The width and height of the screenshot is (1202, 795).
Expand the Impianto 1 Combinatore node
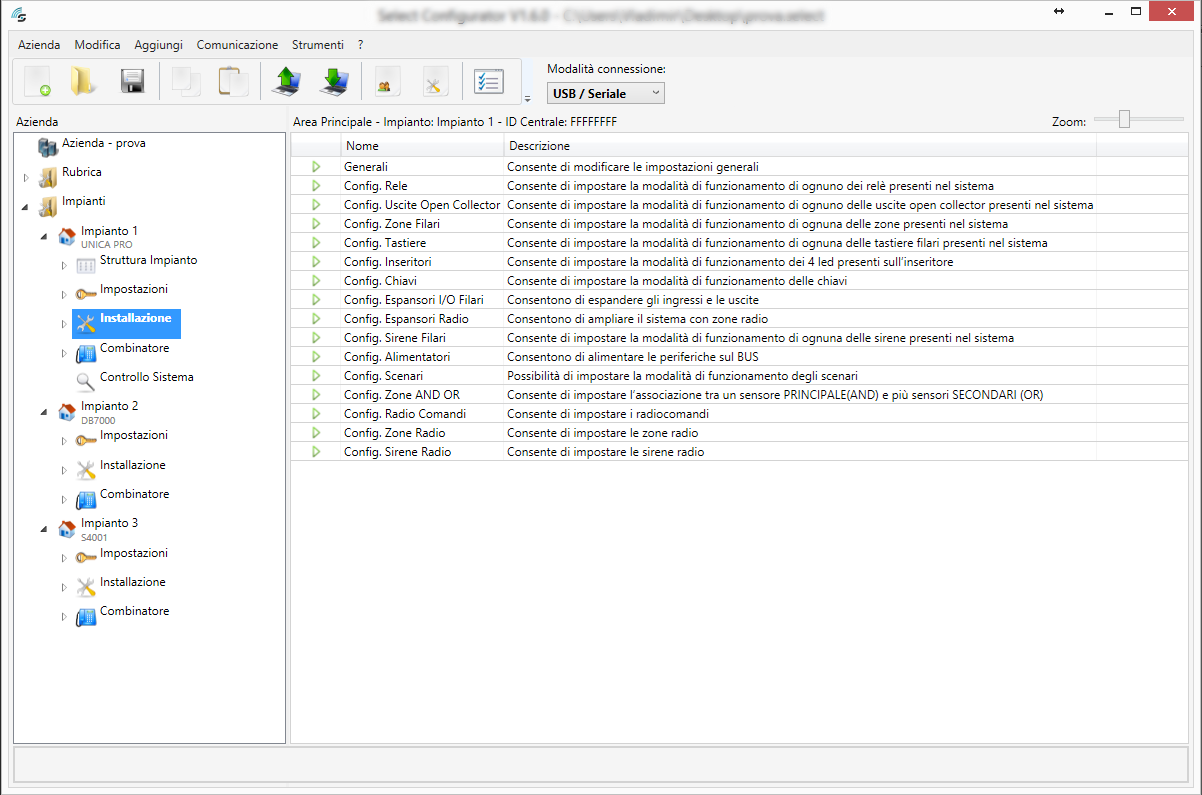[x=64, y=354]
